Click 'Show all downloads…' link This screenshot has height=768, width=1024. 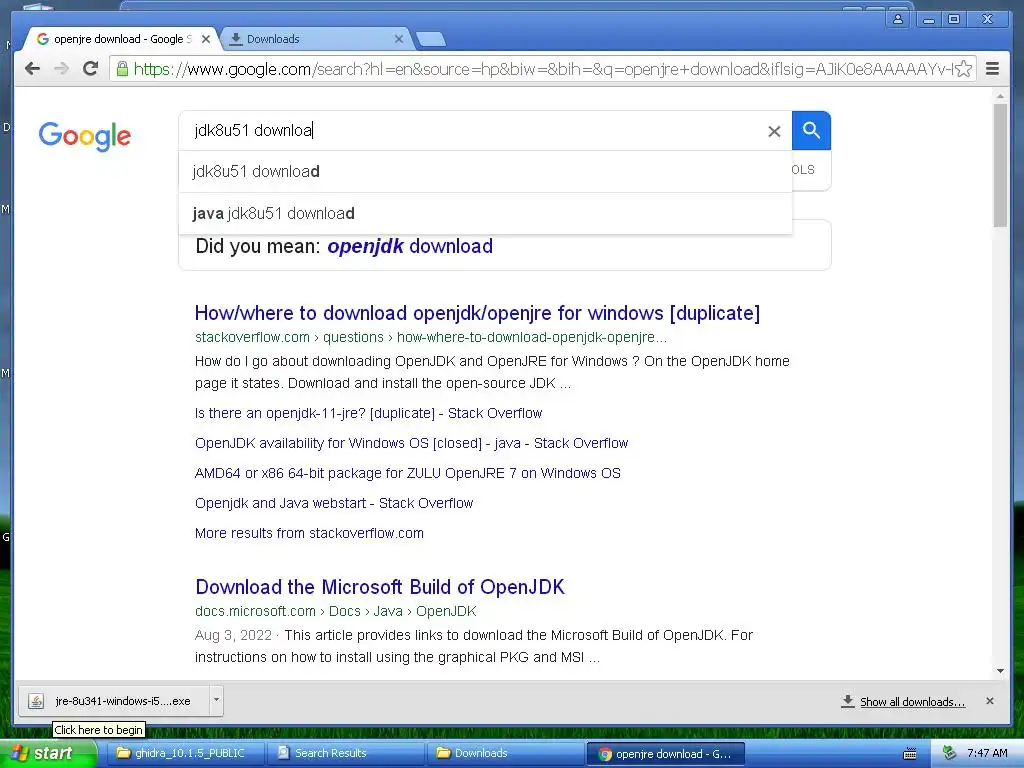tap(912, 701)
